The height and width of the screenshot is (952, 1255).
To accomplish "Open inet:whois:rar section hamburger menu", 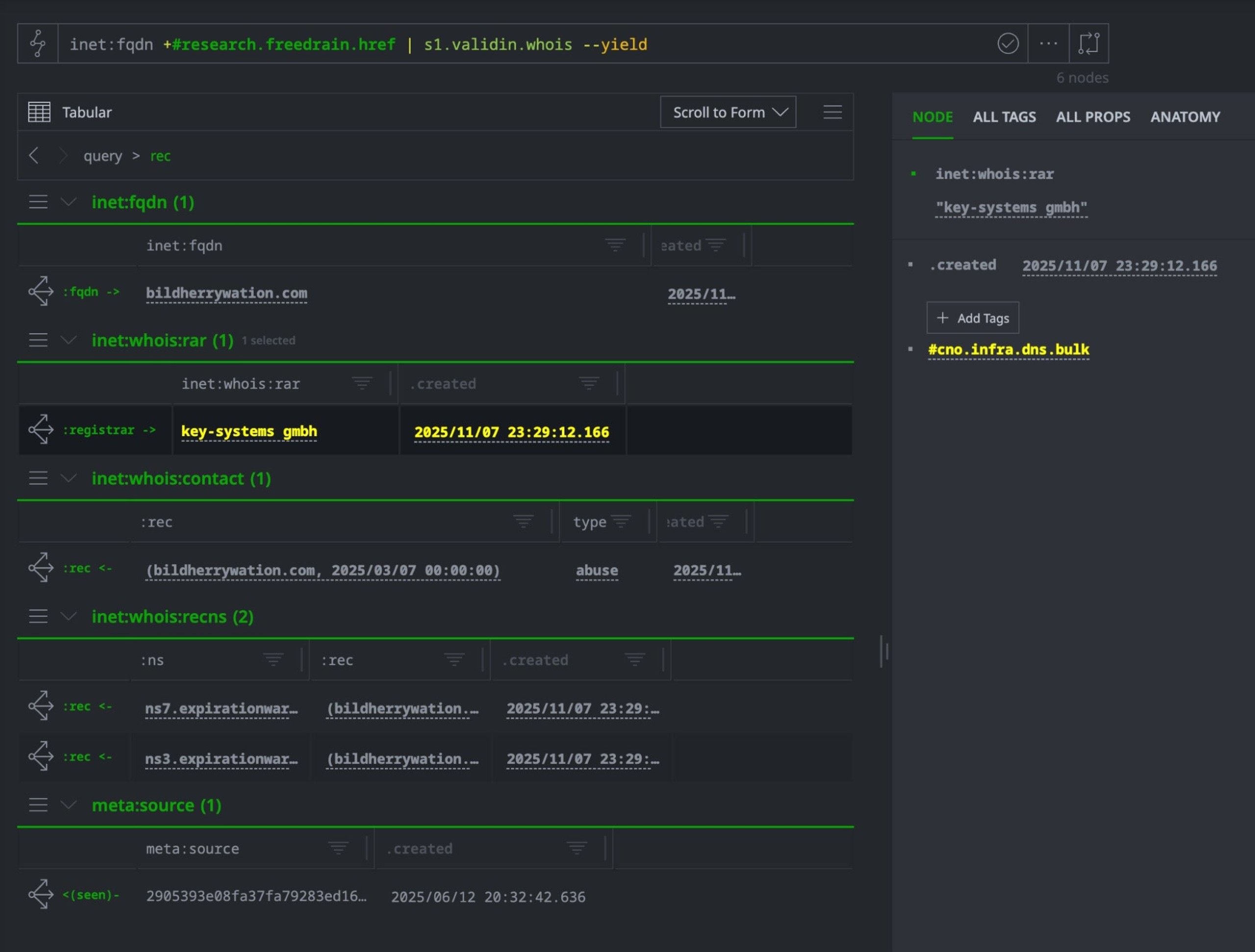I will 38,340.
